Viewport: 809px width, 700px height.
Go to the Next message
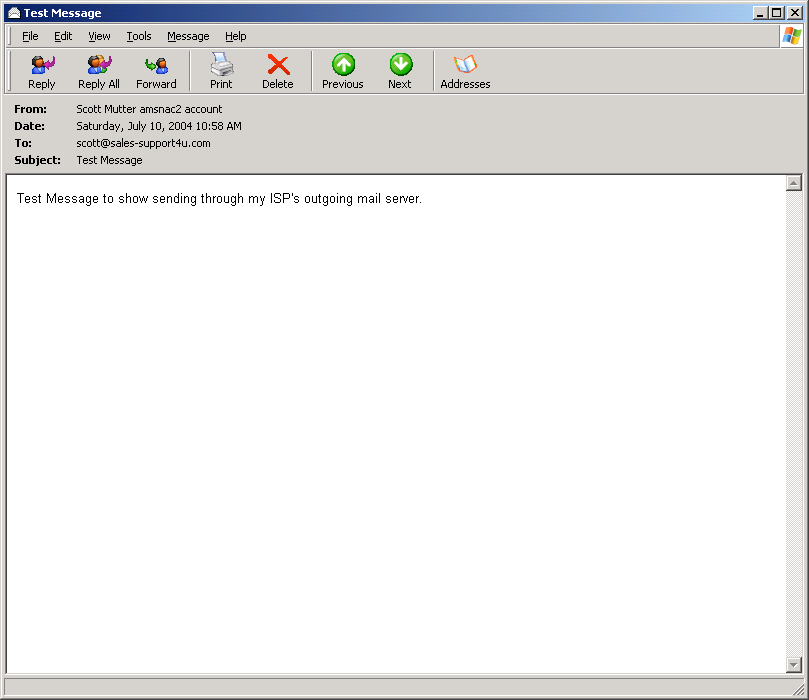400,72
